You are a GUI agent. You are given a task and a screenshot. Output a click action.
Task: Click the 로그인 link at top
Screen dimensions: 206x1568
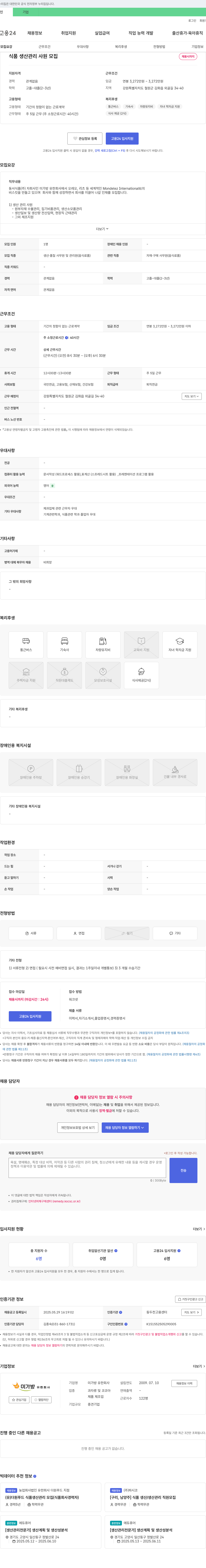pos(192,21)
